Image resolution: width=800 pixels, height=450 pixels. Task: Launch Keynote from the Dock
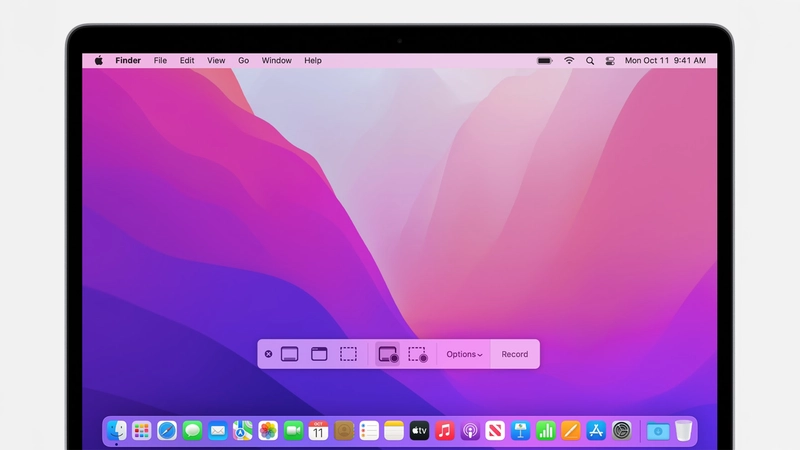click(x=520, y=431)
